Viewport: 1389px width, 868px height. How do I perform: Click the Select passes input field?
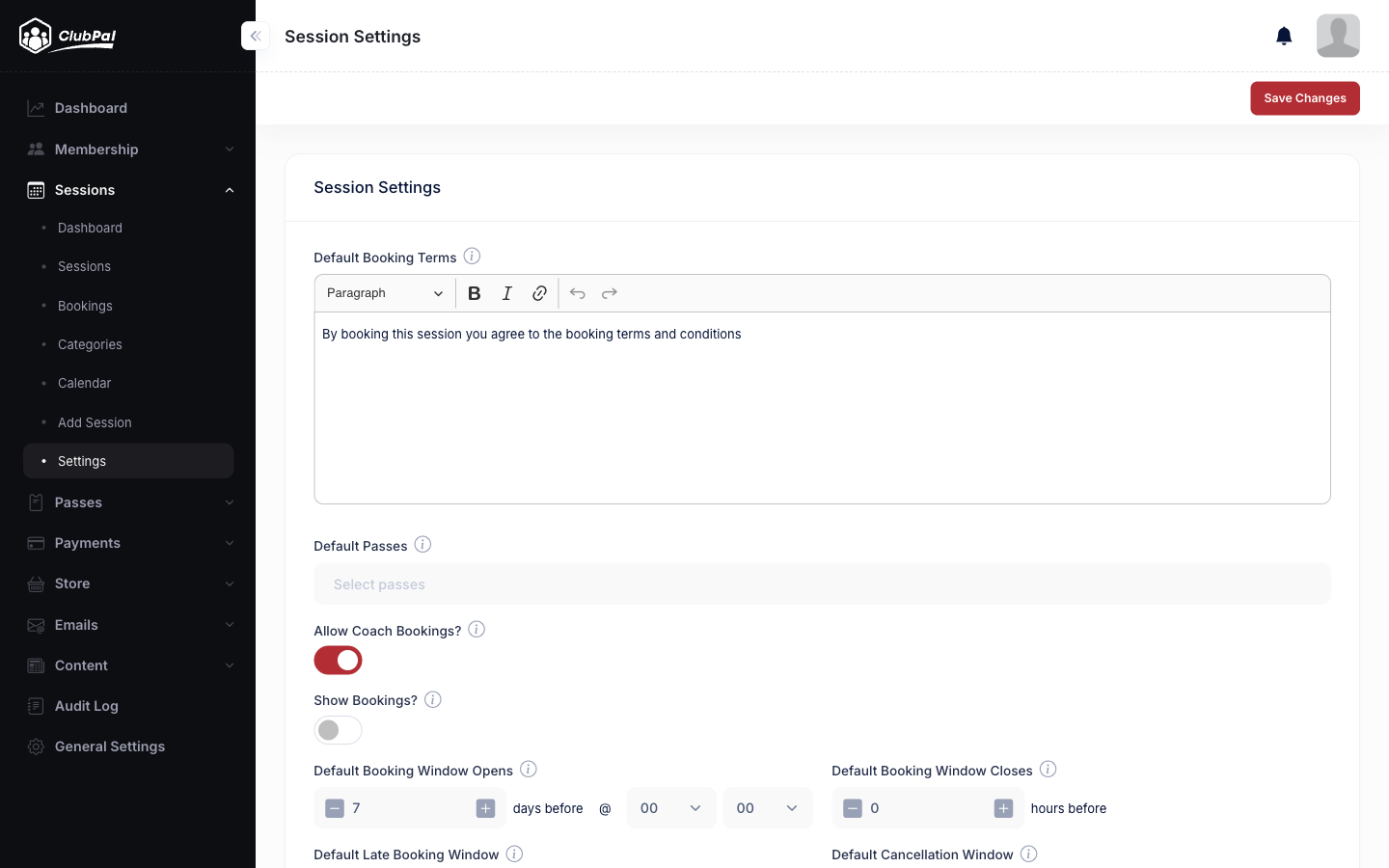pyautogui.click(x=822, y=583)
